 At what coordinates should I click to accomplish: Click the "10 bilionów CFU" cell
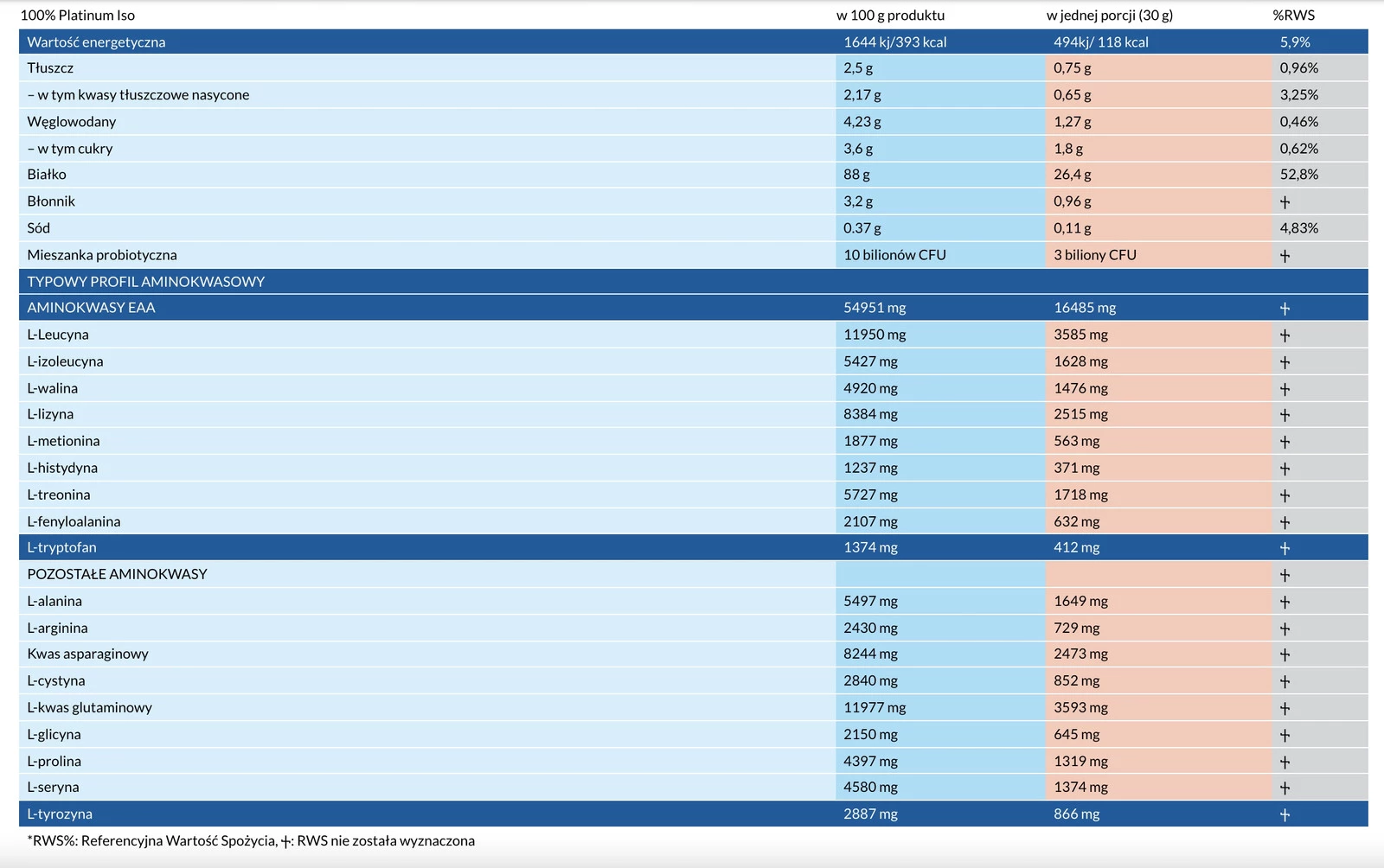[894, 255]
